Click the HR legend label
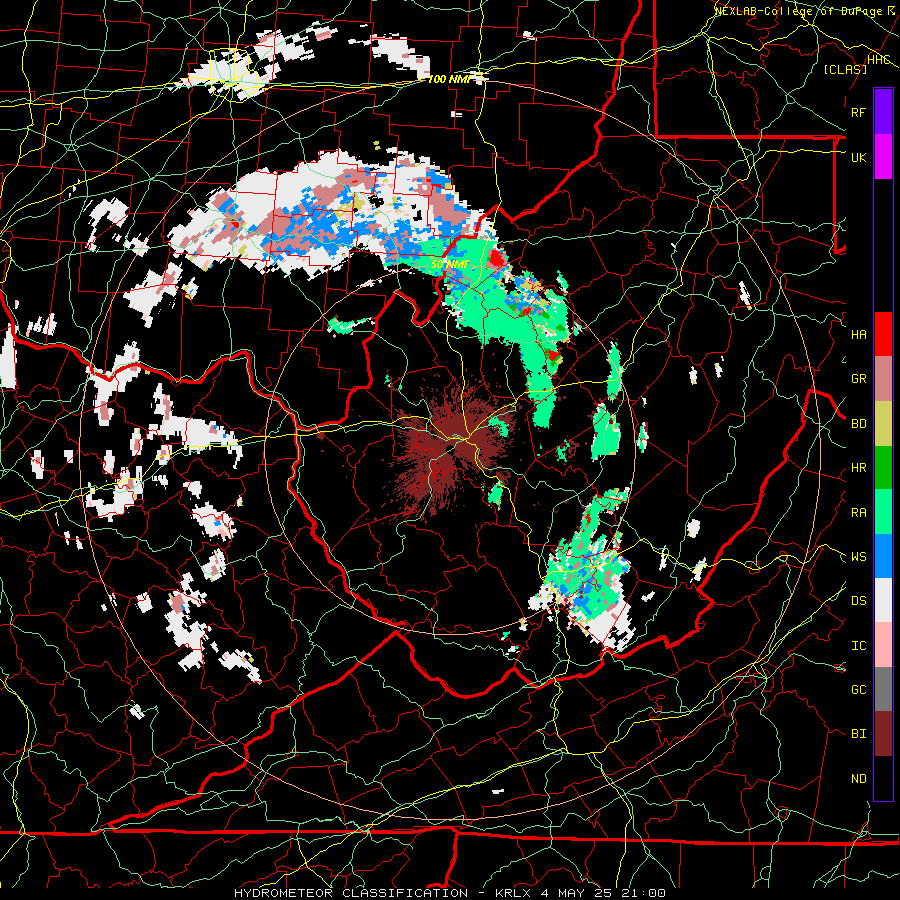 [x=858, y=468]
